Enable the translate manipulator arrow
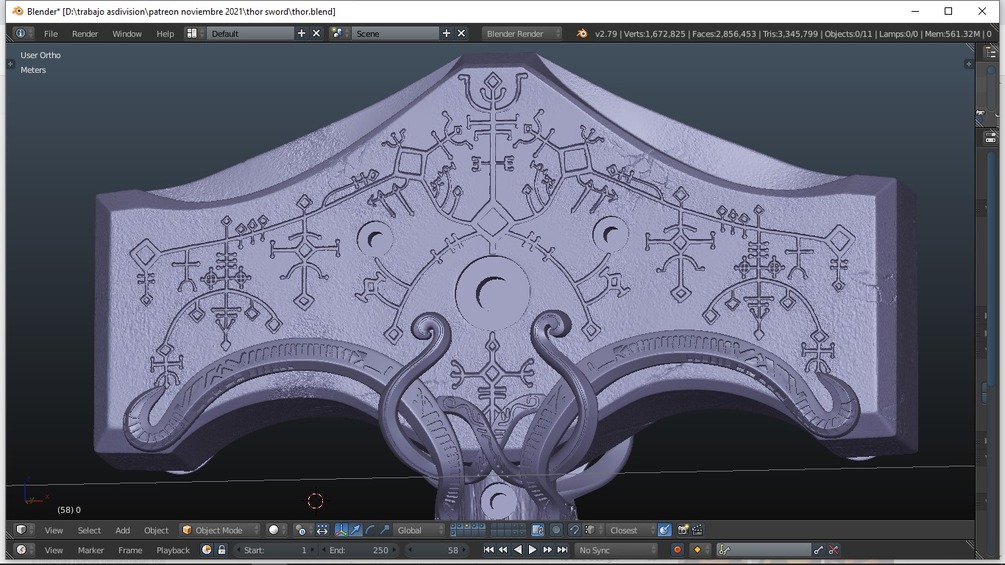 point(355,530)
